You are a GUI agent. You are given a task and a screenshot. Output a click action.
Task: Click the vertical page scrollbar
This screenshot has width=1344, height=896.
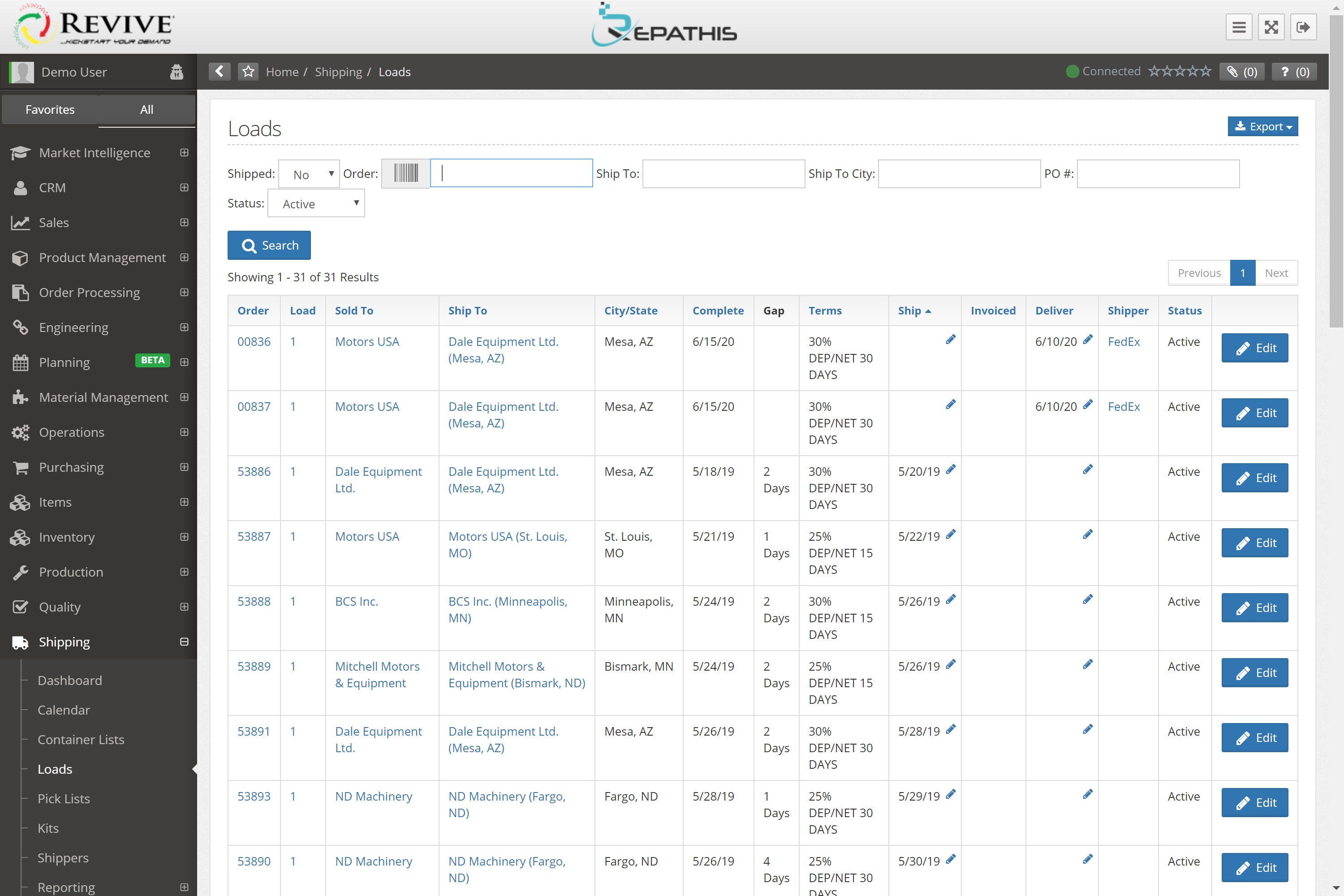(x=1336, y=172)
